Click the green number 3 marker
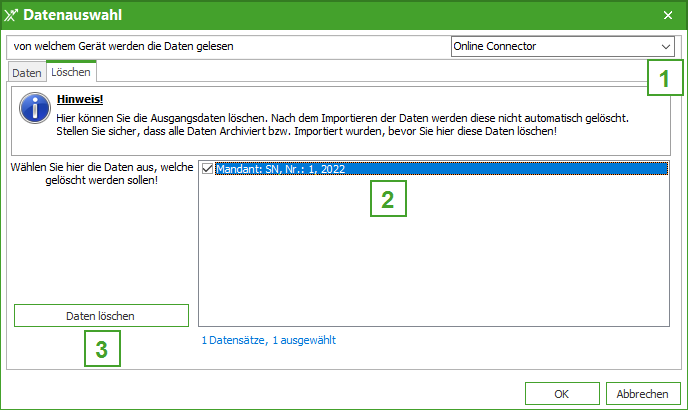The height and width of the screenshot is (410, 688). click(x=101, y=349)
